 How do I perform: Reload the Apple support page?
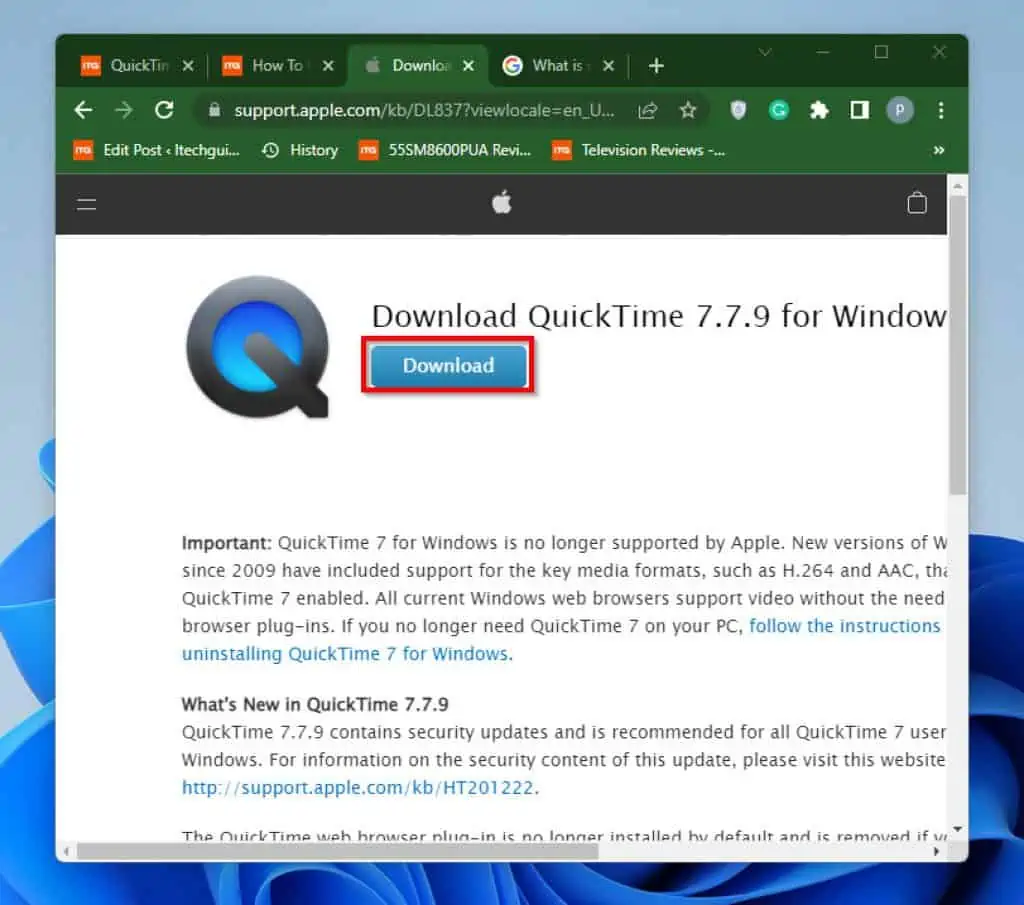[x=164, y=110]
